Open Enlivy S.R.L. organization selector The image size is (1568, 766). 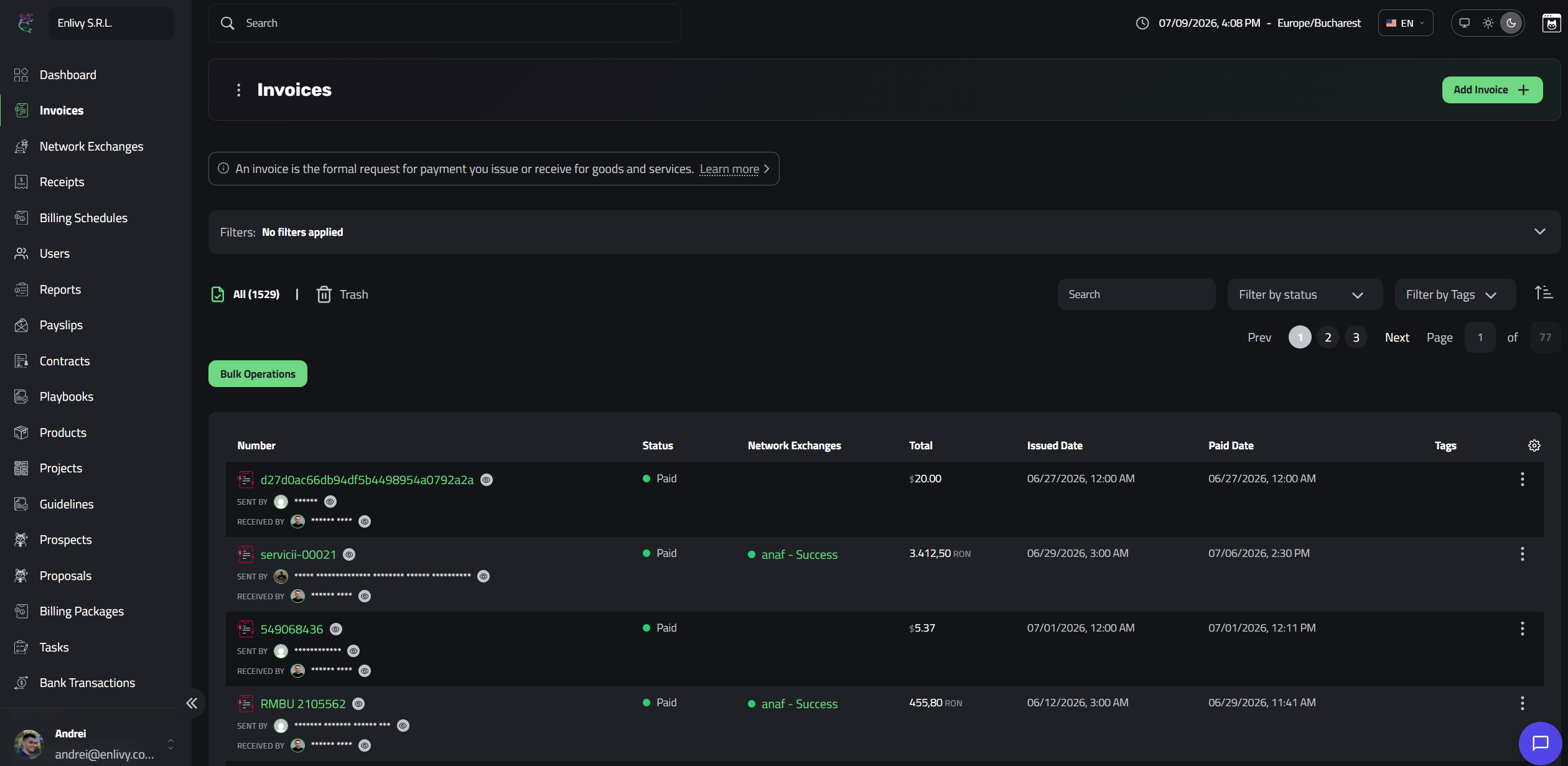click(111, 23)
